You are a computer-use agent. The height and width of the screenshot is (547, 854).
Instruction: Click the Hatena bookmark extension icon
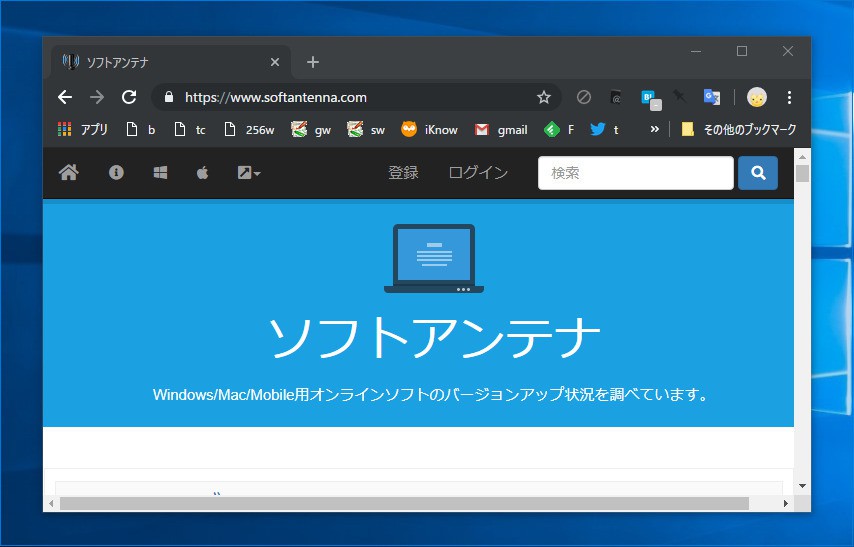[651, 99]
